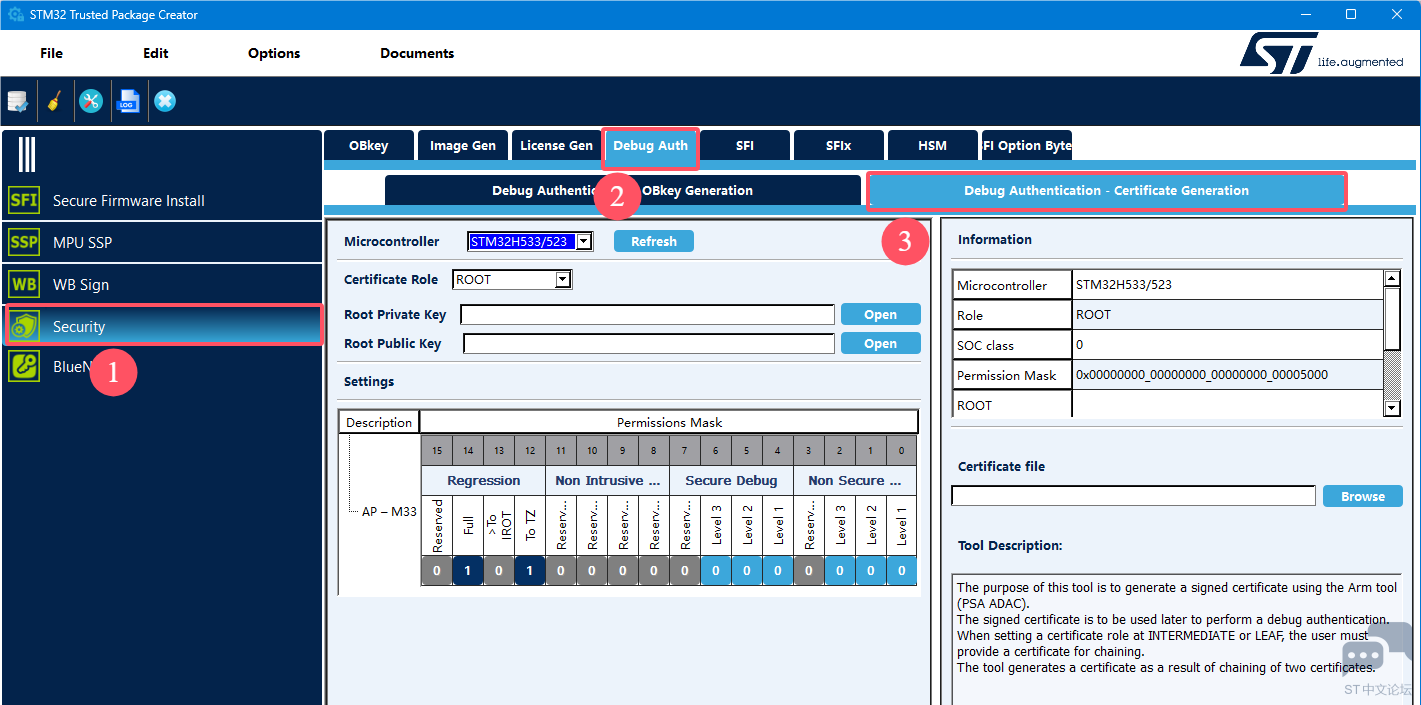Toggle bit 4 Secure Debug Level 1

[778, 571]
